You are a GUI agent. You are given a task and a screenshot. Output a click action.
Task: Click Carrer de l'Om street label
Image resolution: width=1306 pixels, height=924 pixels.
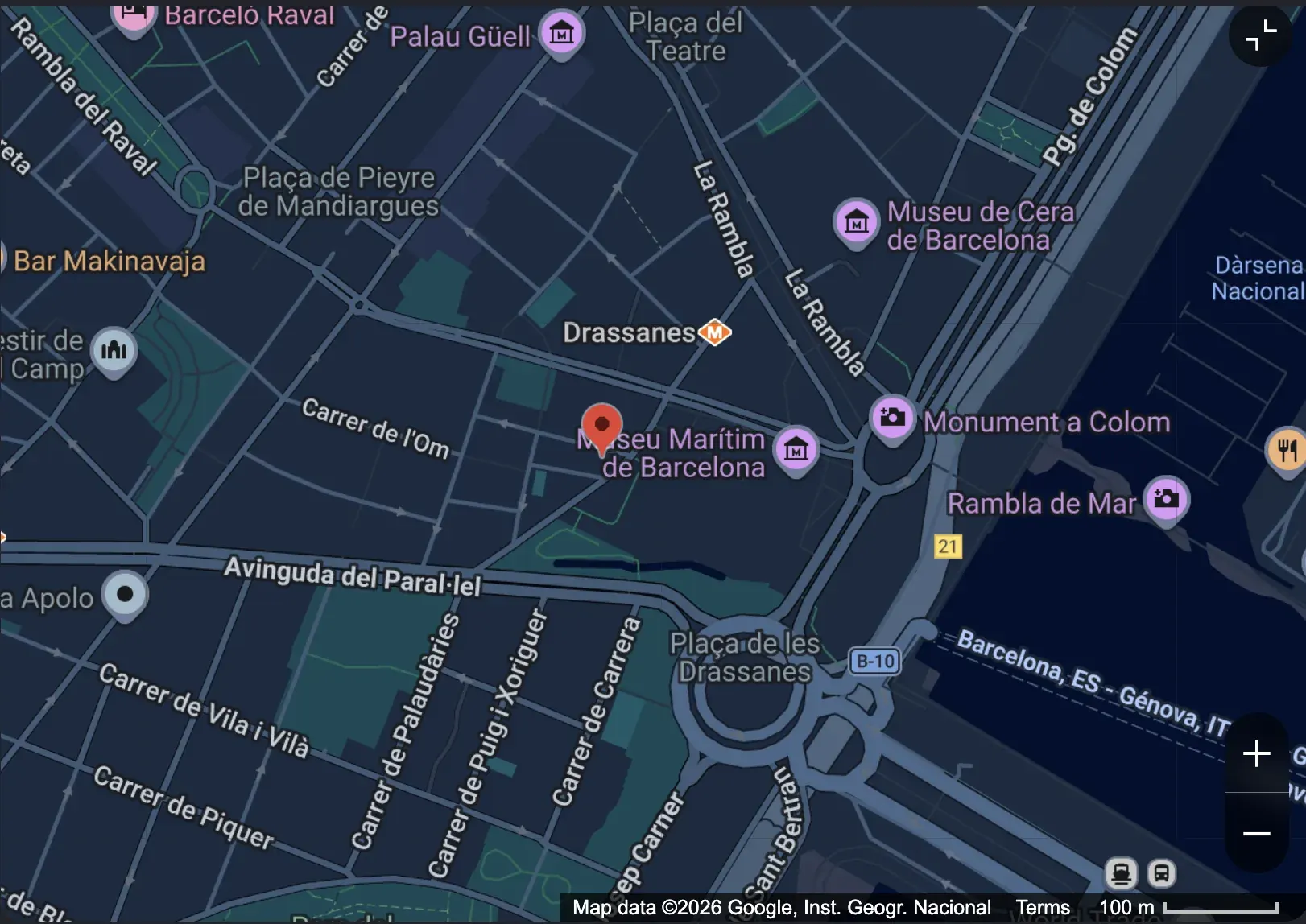click(x=376, y=427)
